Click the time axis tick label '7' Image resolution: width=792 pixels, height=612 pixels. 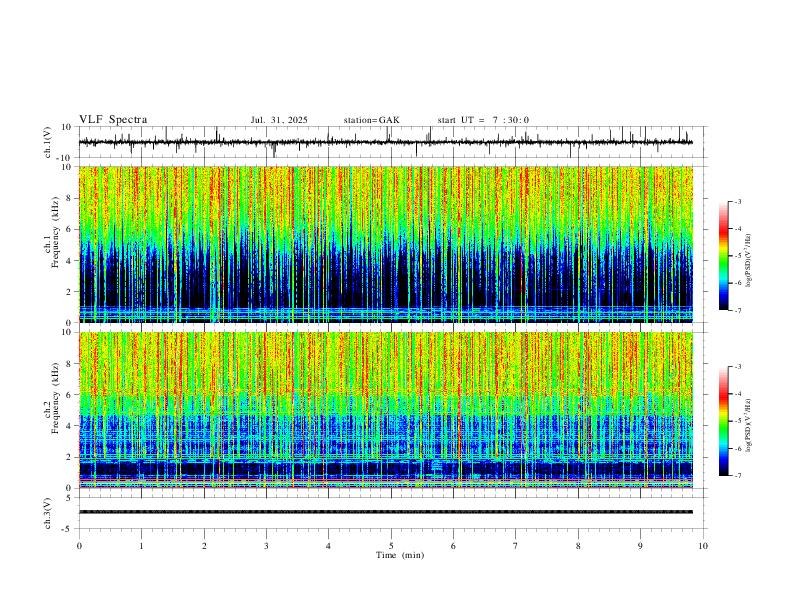(x=516, y=546)
